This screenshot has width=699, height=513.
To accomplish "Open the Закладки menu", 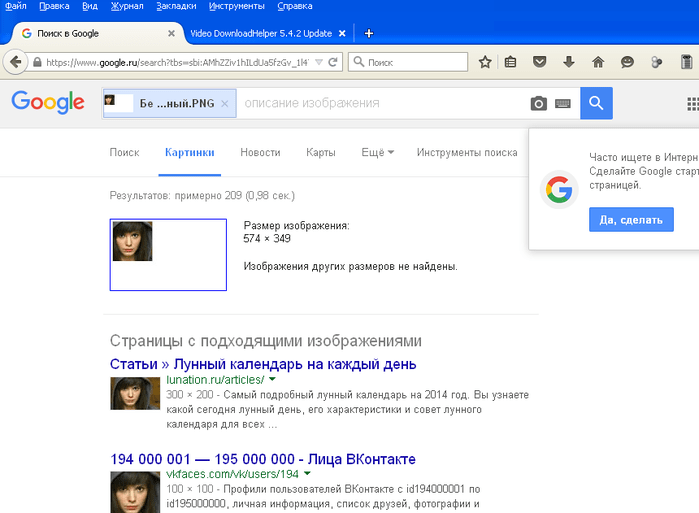I will coord(176,6).
